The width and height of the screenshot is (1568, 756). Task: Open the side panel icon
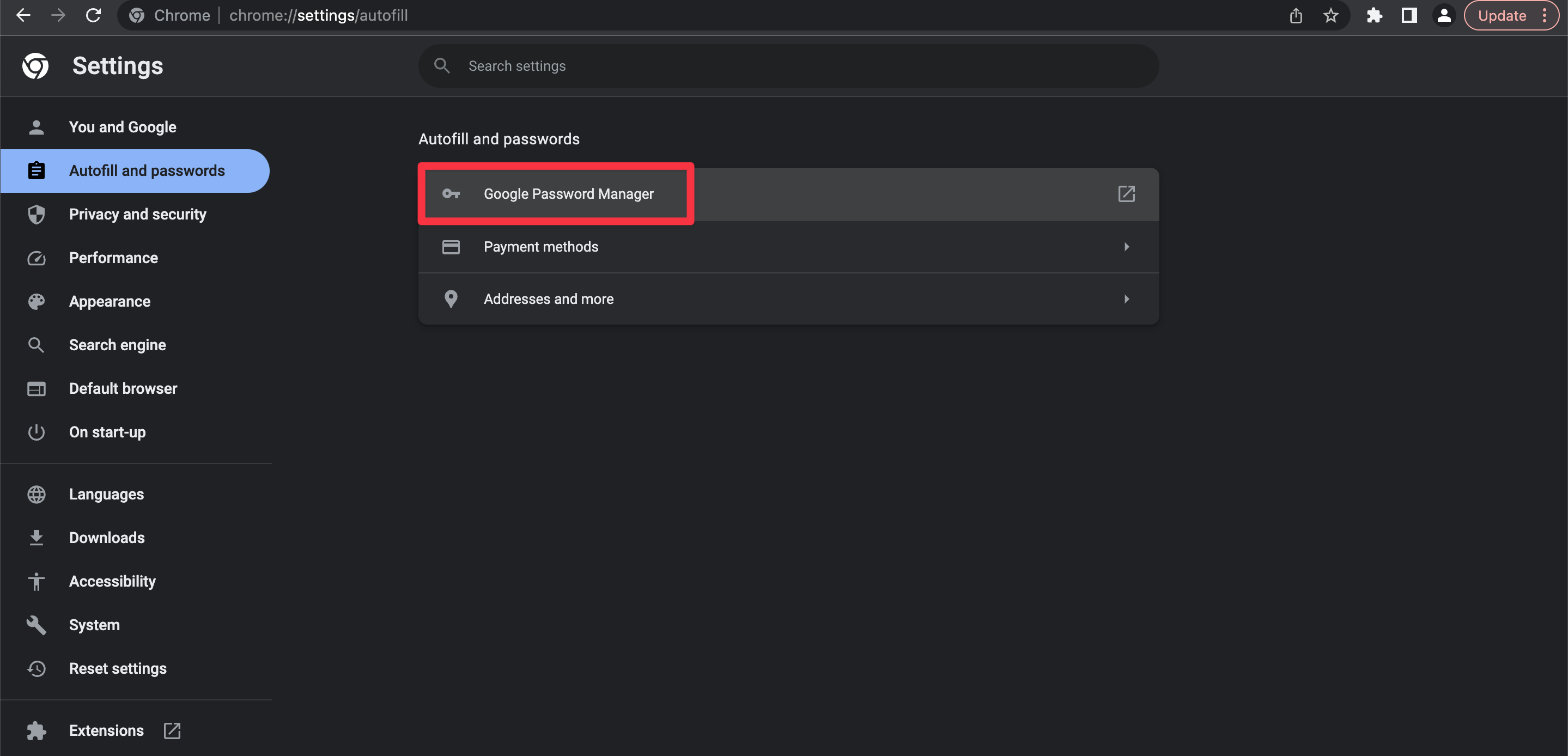click(1408, 15)
